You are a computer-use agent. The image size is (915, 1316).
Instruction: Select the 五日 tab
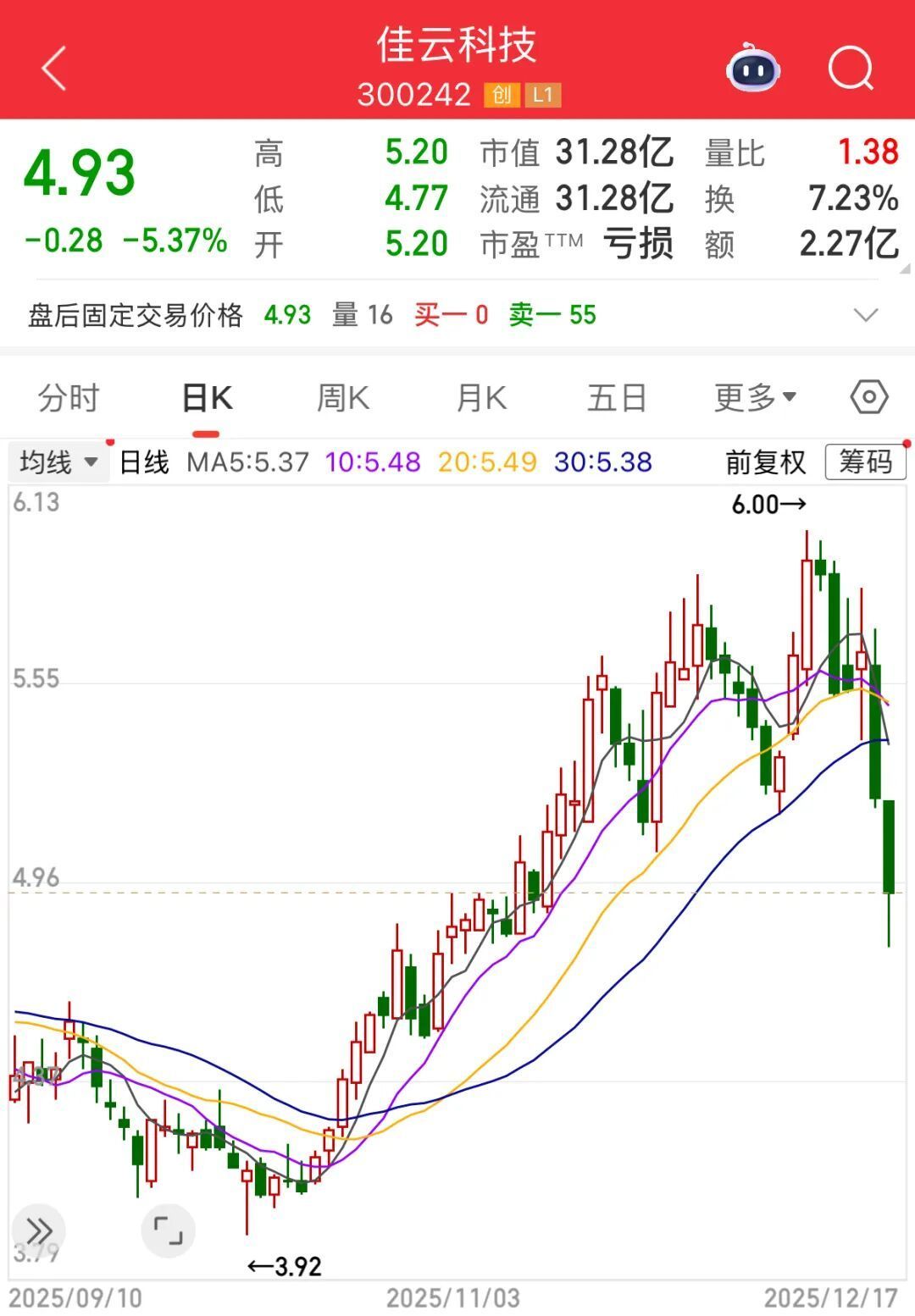617,397
